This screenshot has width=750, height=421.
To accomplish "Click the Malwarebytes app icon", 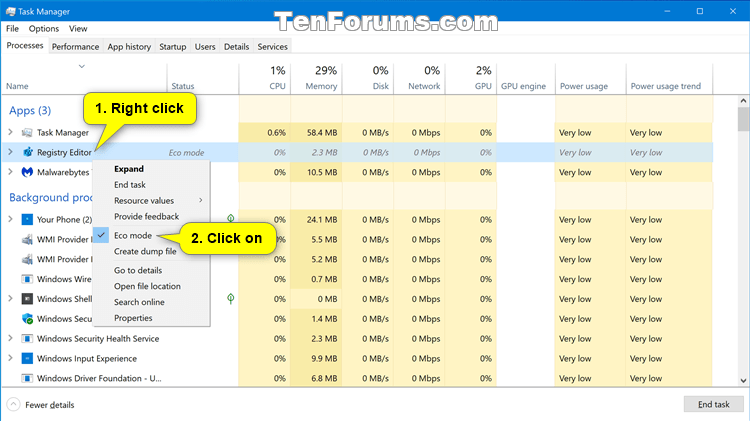I will 27,172.
